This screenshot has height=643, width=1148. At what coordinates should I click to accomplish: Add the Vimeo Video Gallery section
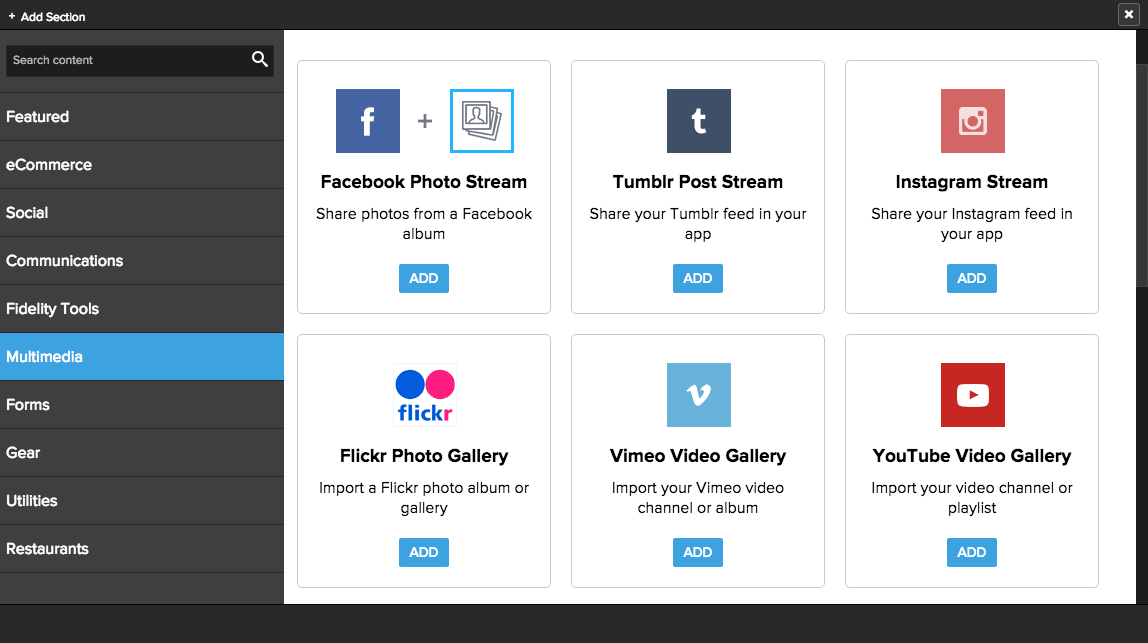click(697, 552)
